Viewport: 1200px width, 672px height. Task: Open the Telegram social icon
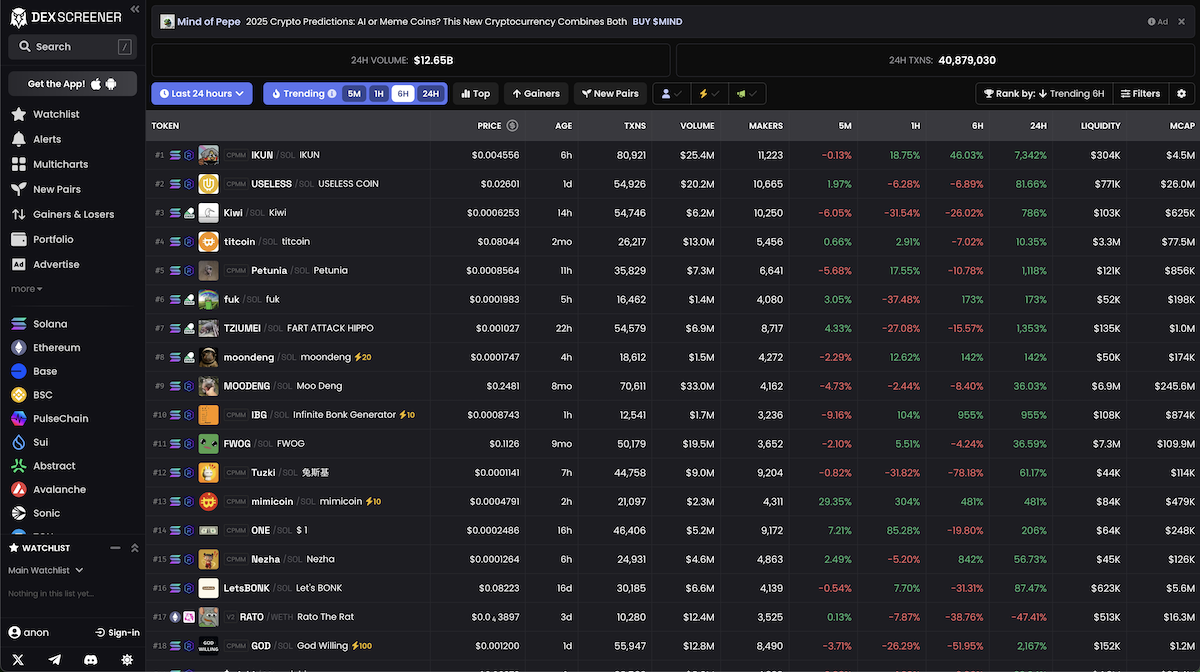pos(54,660)
